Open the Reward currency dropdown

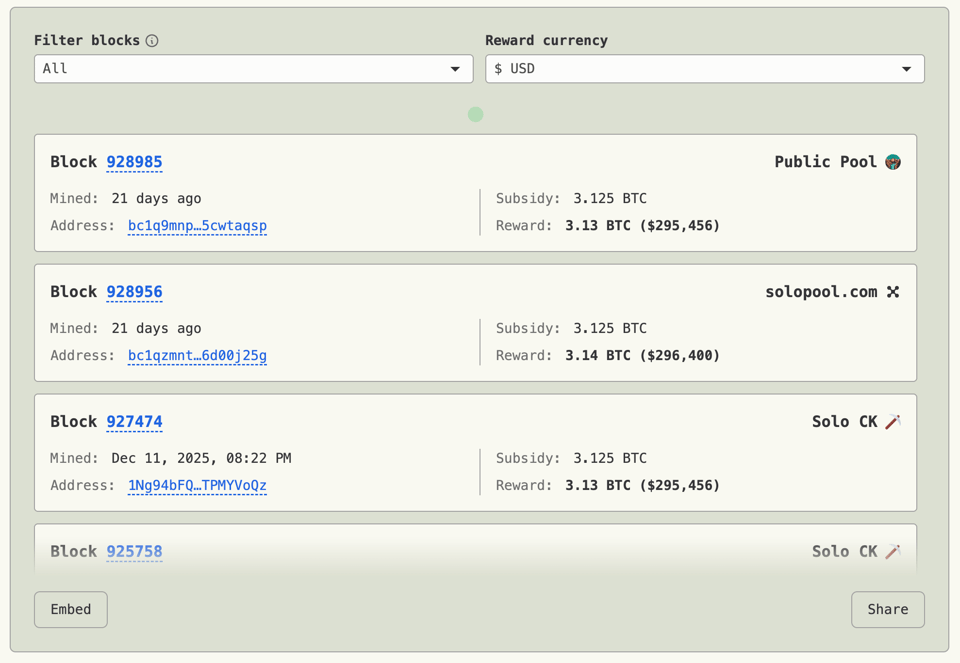[x=700, y=68]
